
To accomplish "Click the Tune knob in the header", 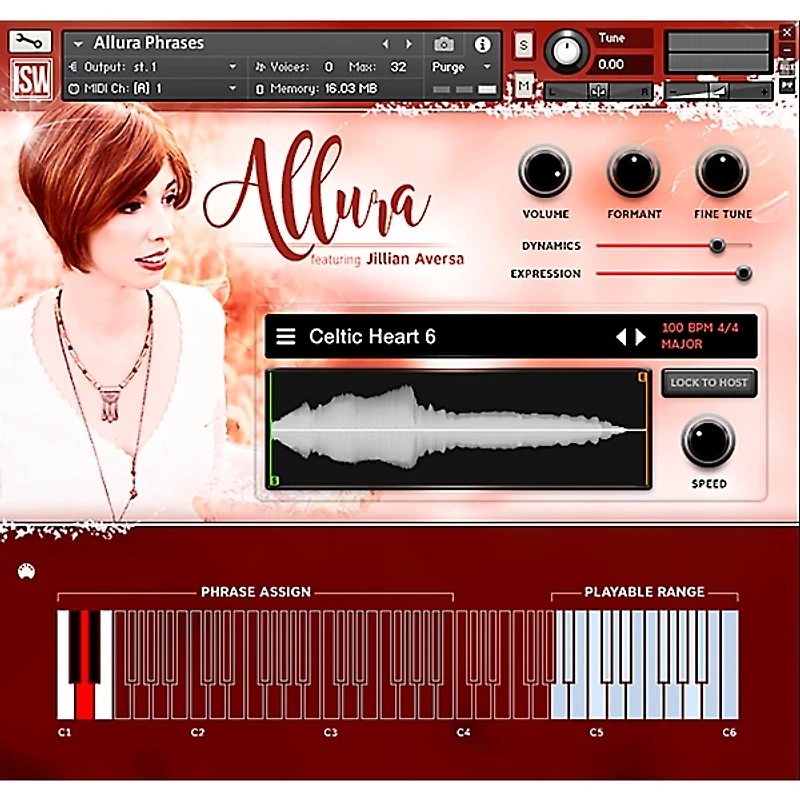I will point(566,52).
